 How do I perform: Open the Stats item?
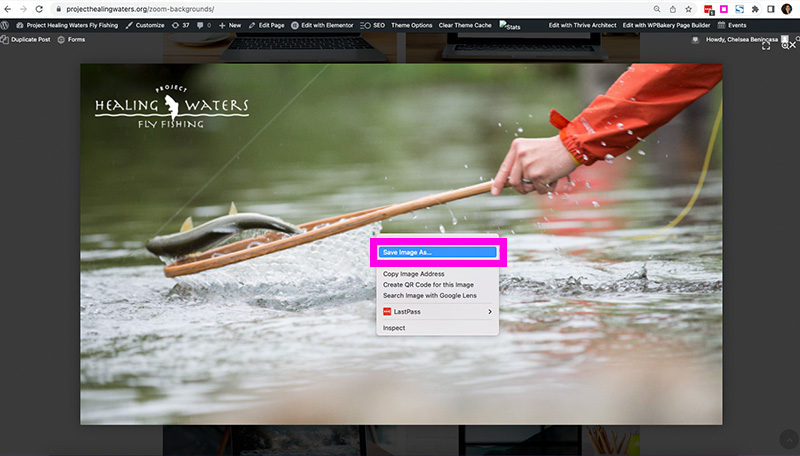[510, 25]
